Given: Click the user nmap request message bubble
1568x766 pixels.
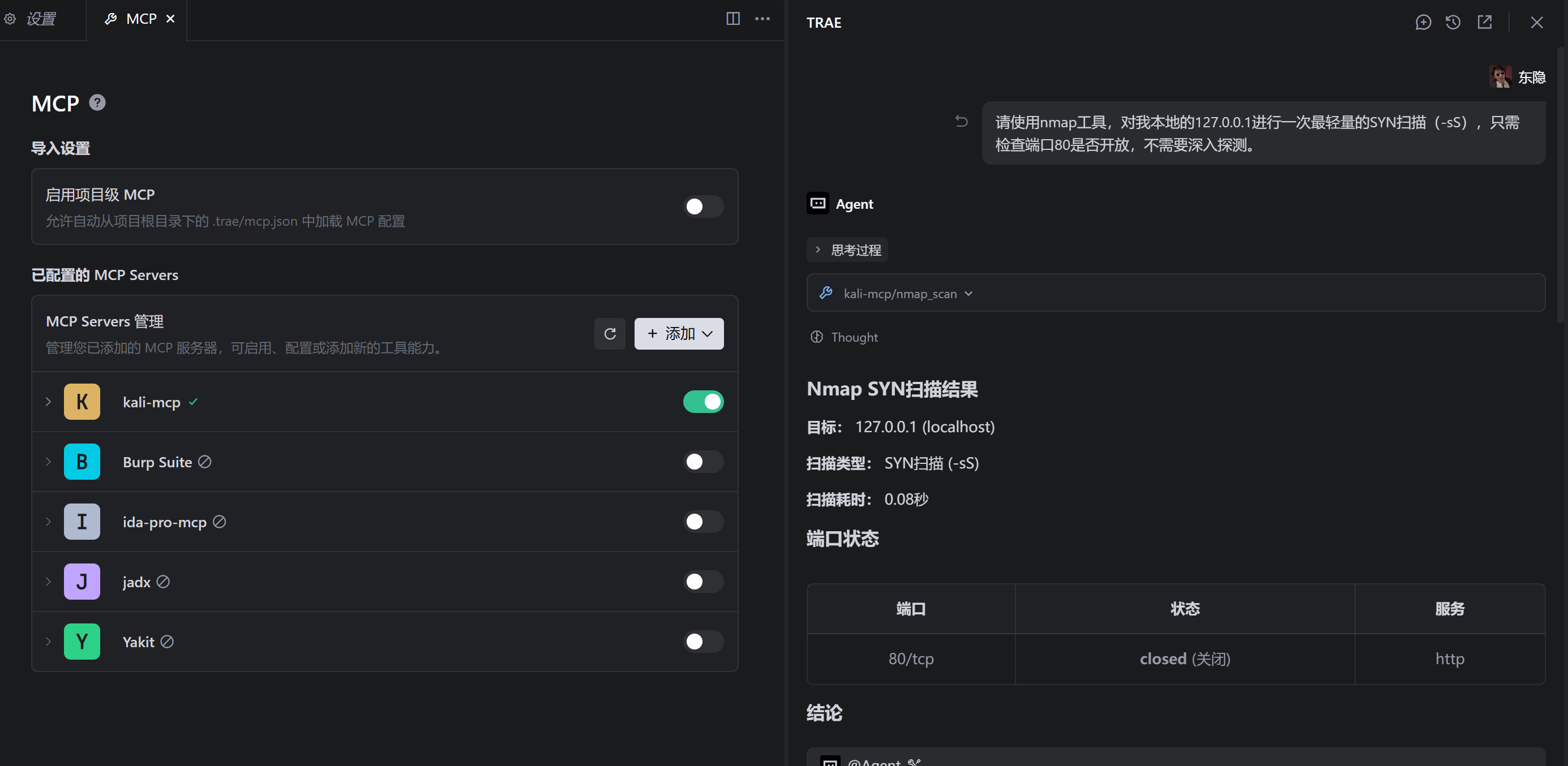Looking at the screenshot, I should click(1263, 132).
